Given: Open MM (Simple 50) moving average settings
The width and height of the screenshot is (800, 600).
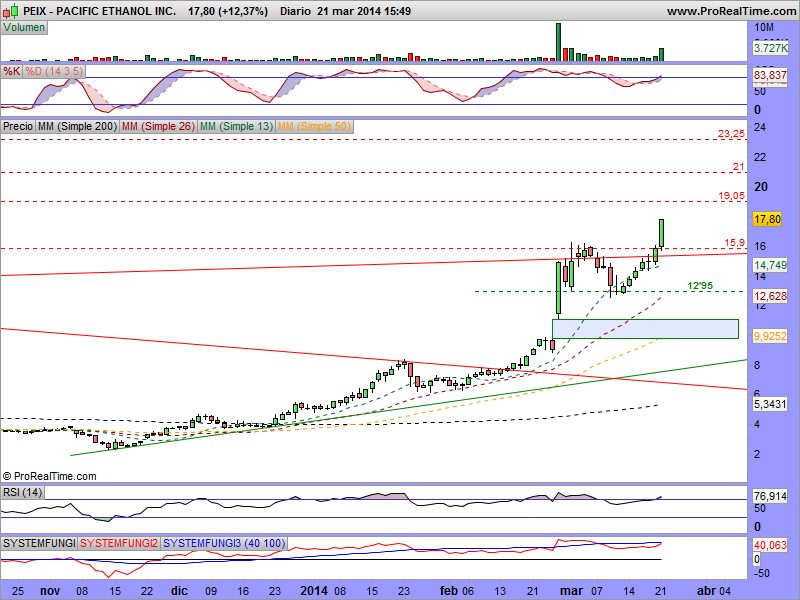Looking at the screenshot, I should 314,126.
